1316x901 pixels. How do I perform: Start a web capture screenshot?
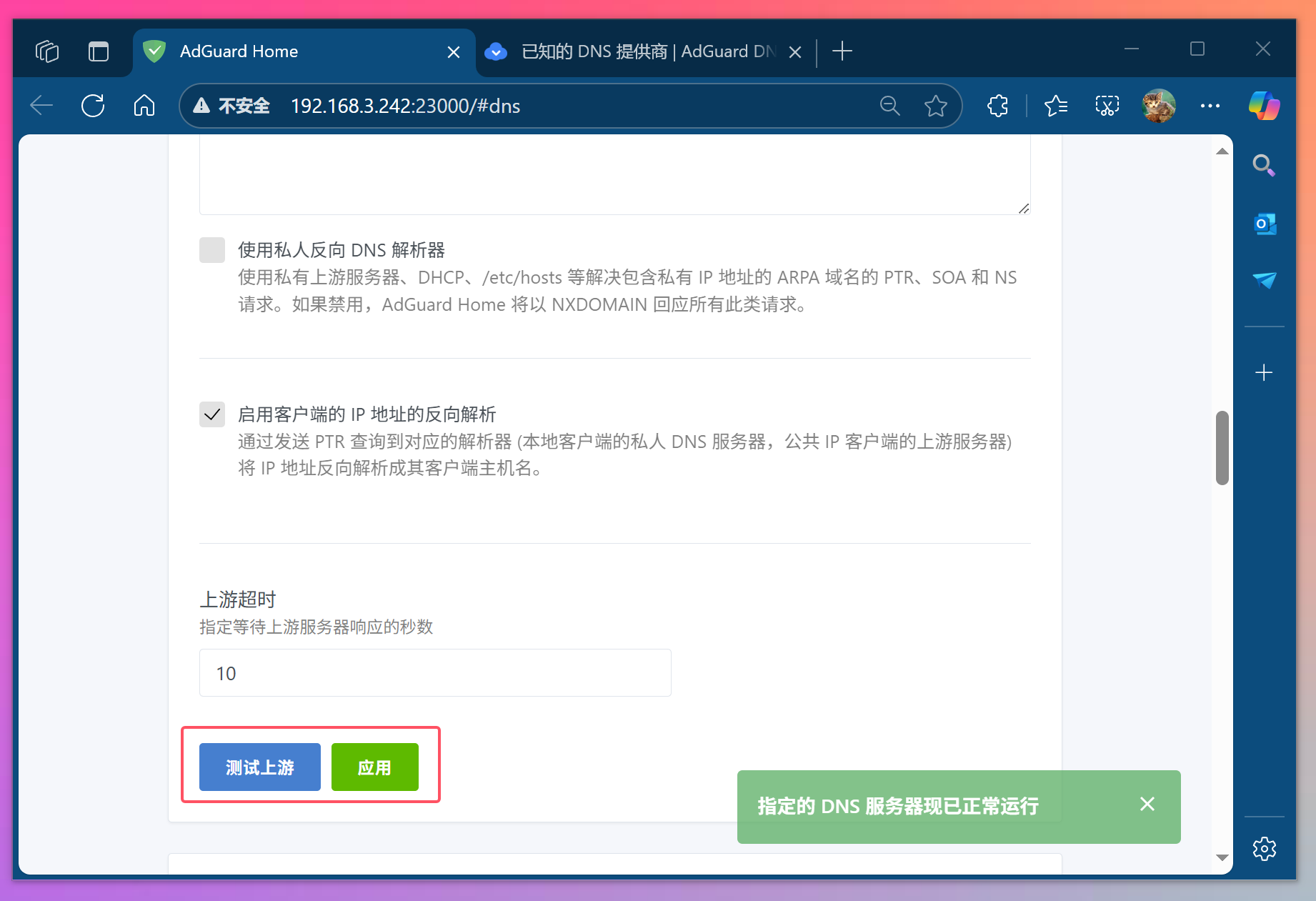pyautogui.click(x=1107, y=106)
